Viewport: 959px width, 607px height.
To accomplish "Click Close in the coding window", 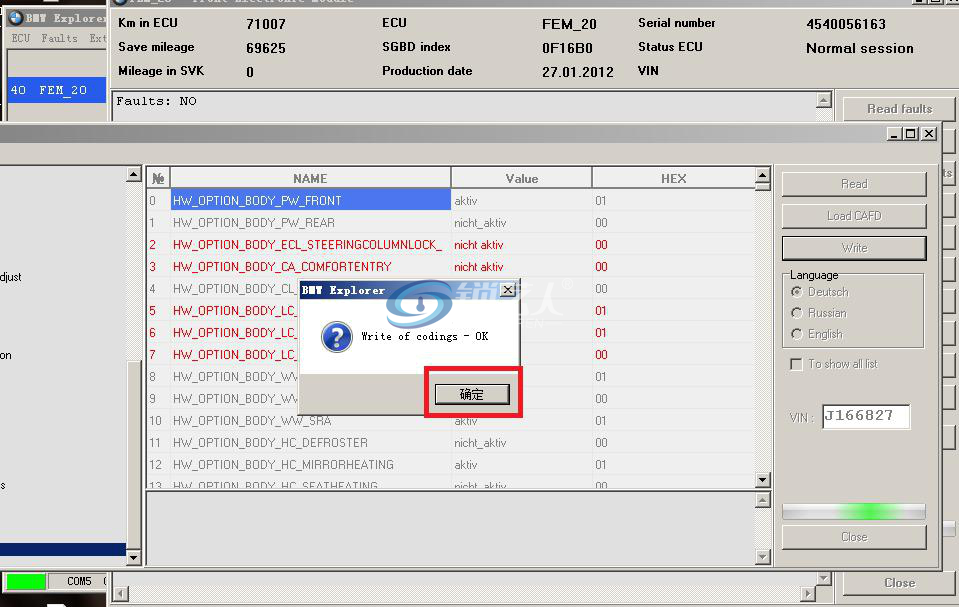I will (x=854, y=537).
